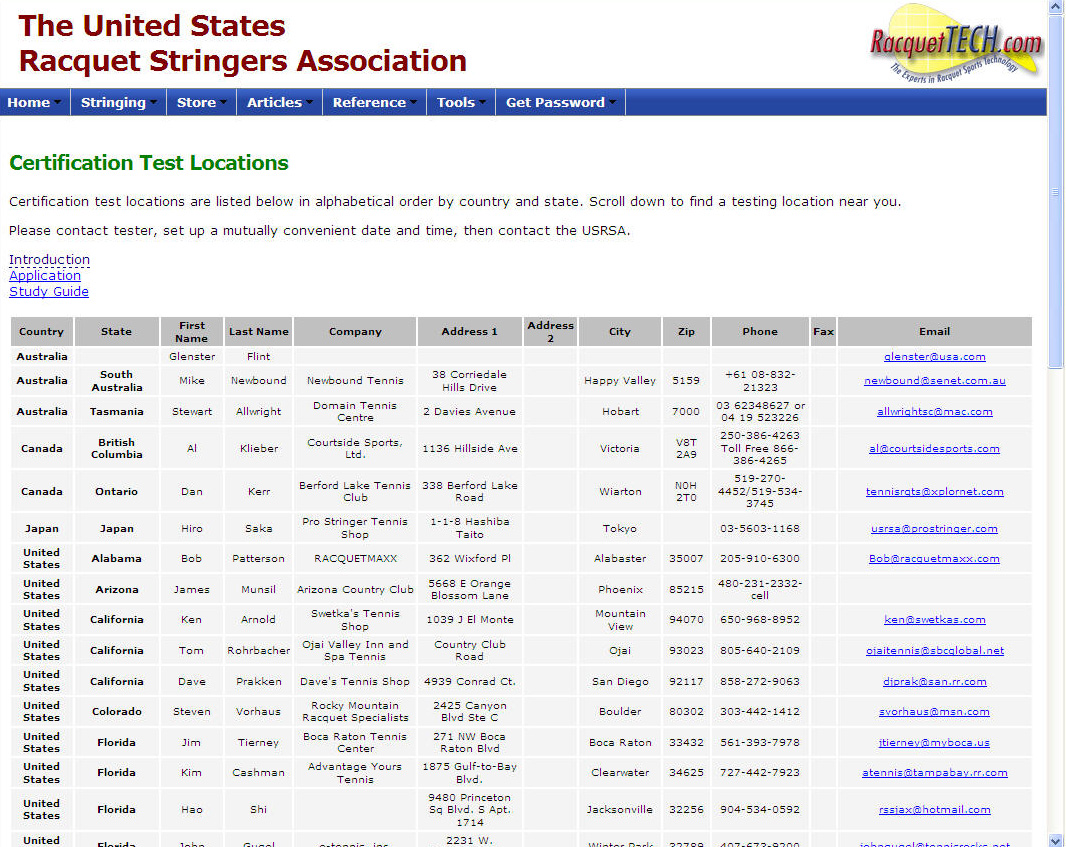Email glenster@usa.com

[x=934, y=357]
